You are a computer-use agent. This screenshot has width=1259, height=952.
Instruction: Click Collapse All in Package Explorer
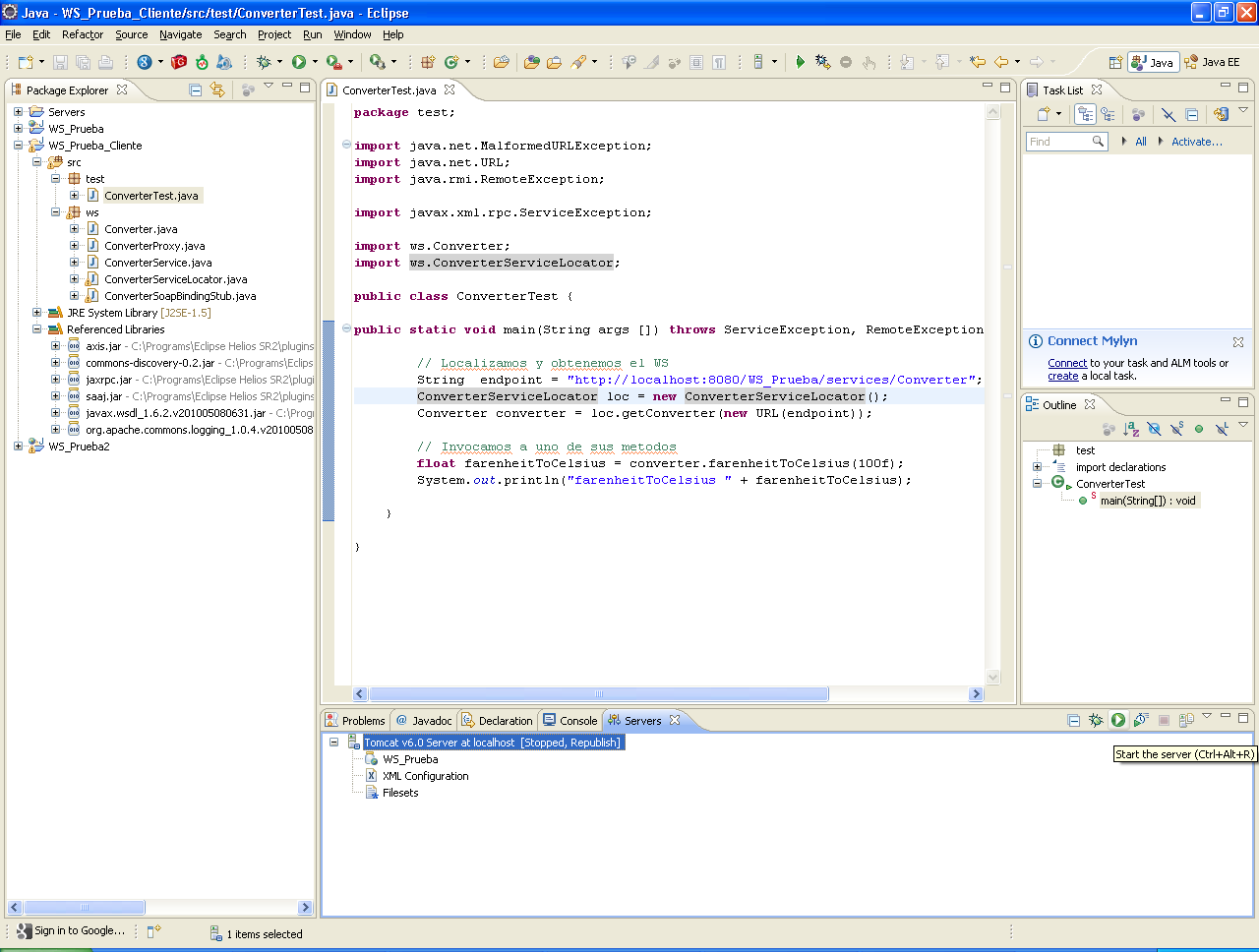195,89
